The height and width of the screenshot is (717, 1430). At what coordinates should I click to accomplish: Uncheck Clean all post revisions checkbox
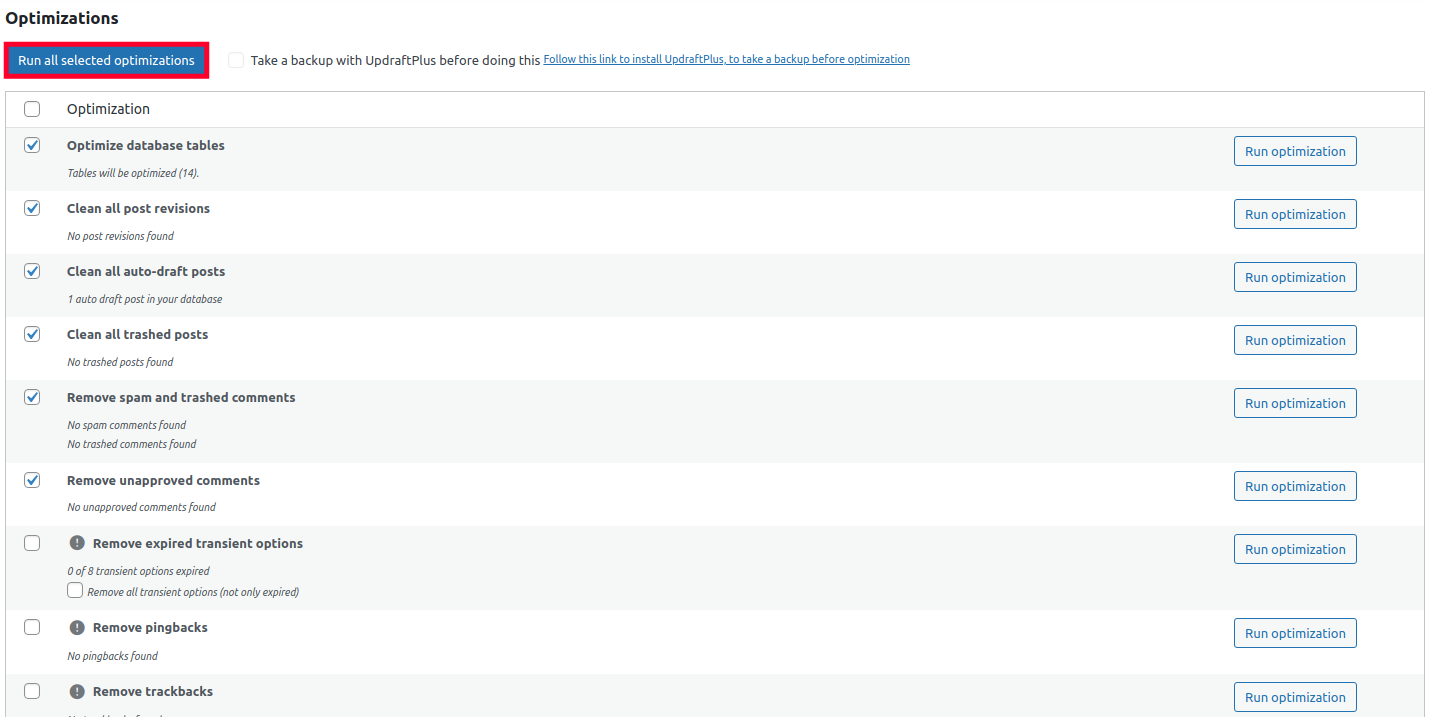coord(32,208)
